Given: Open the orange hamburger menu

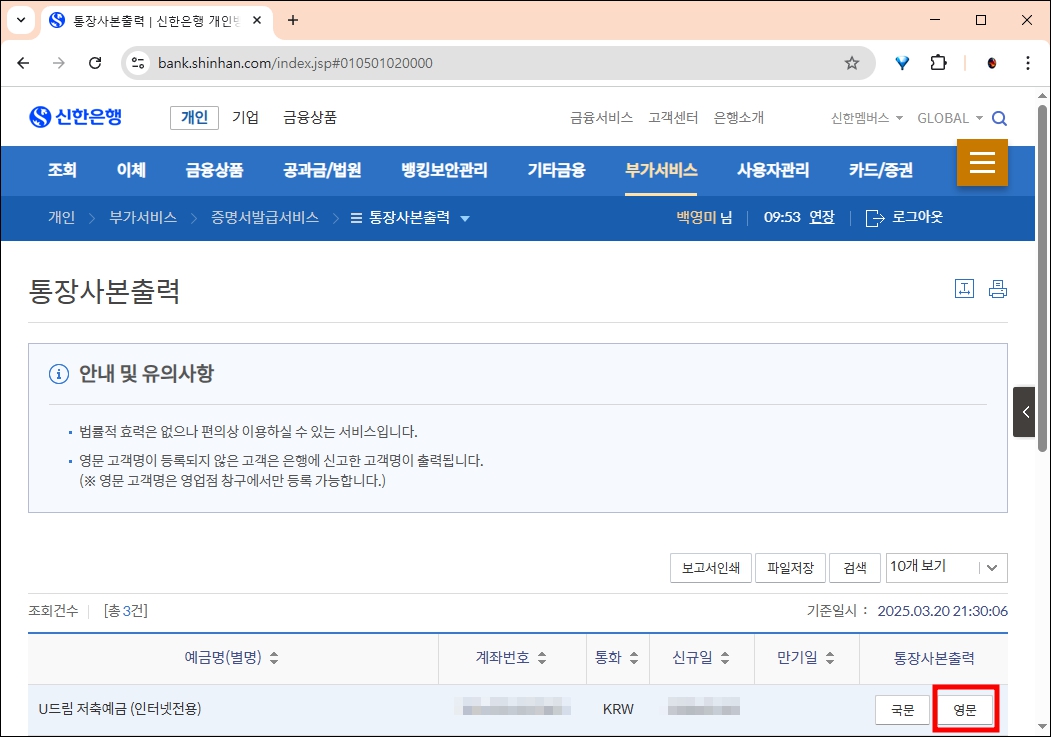Looking at the screenshot, I should click(x=982, y=162).
